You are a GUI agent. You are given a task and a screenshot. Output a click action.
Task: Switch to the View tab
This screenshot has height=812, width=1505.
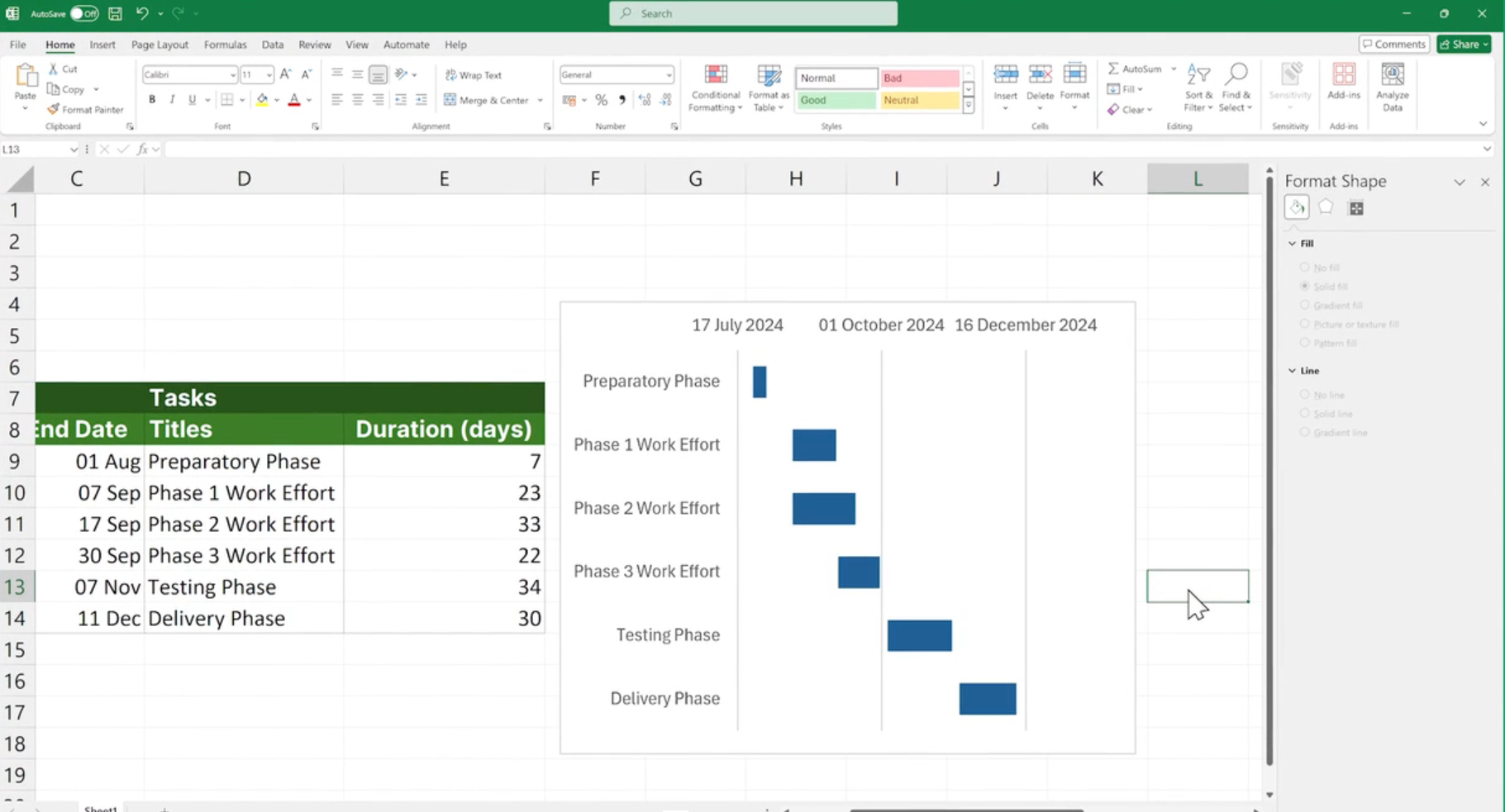[357, 45]
